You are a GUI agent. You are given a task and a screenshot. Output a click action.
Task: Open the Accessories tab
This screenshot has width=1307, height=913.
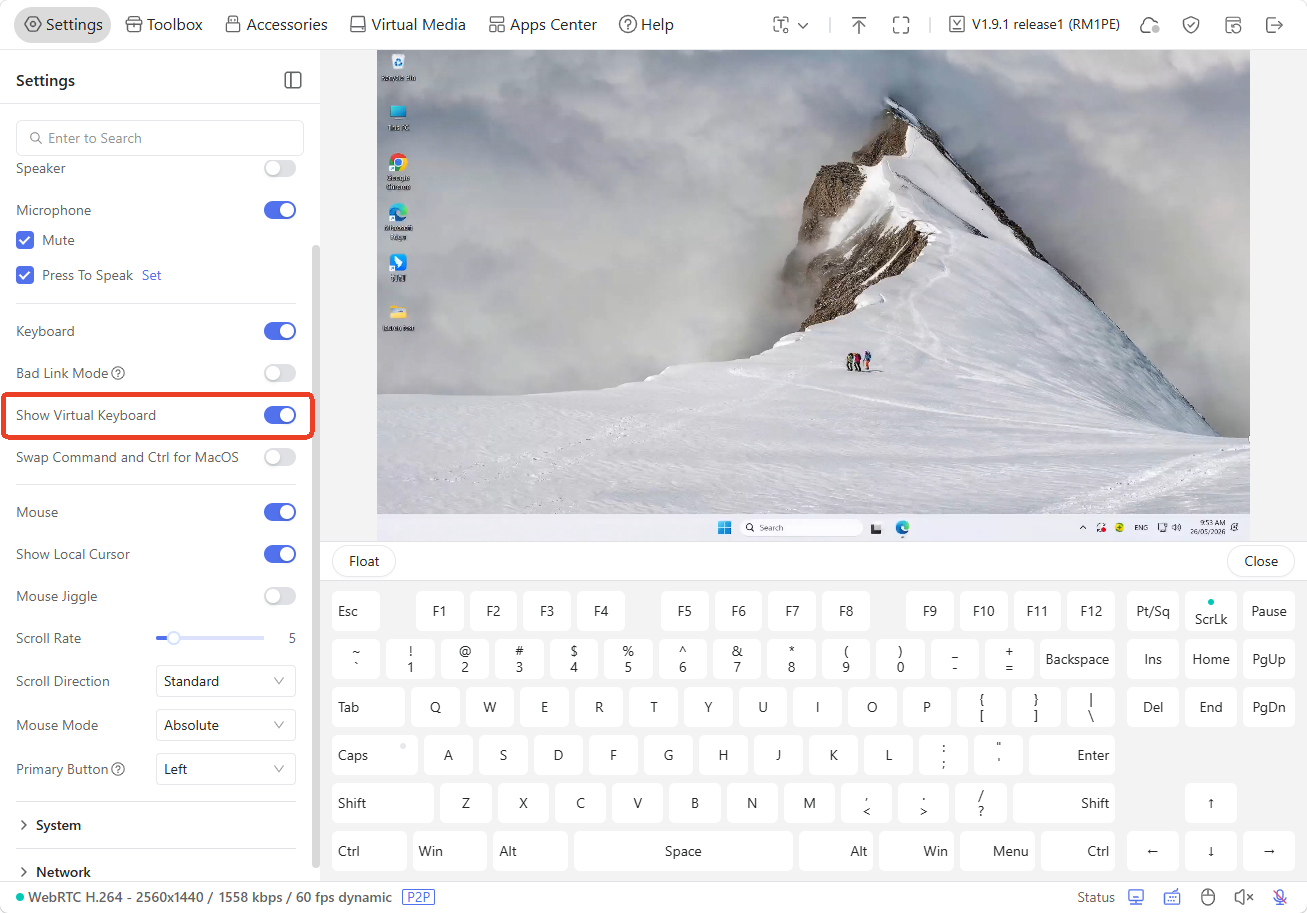pos(276,25)
